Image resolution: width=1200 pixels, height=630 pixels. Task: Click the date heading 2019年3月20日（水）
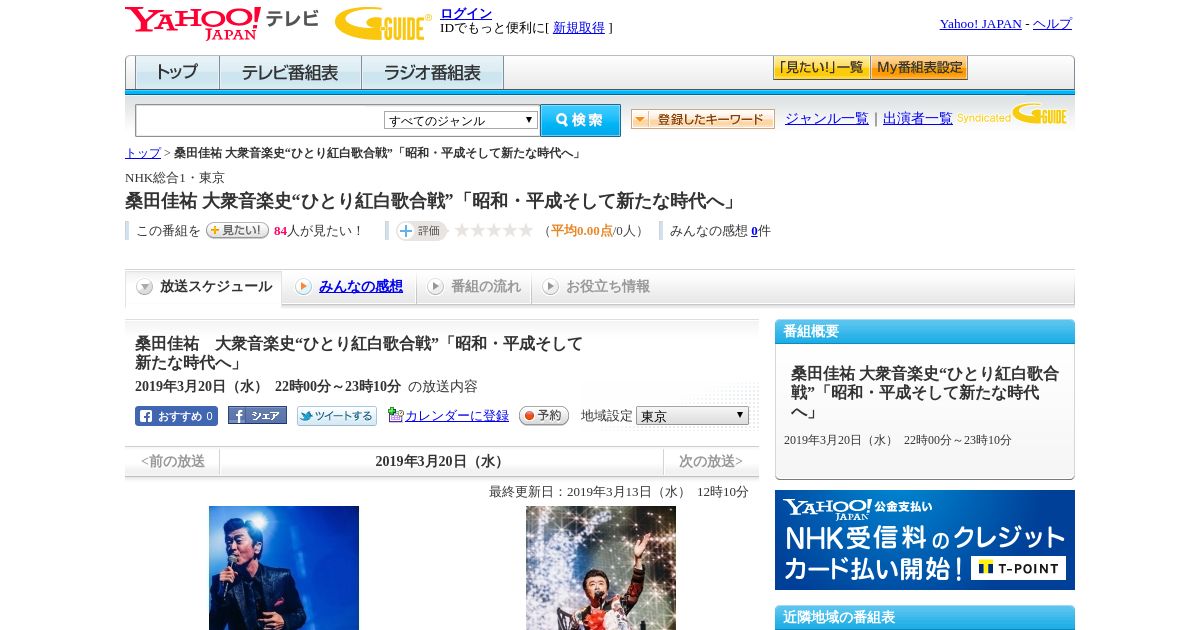441,461
